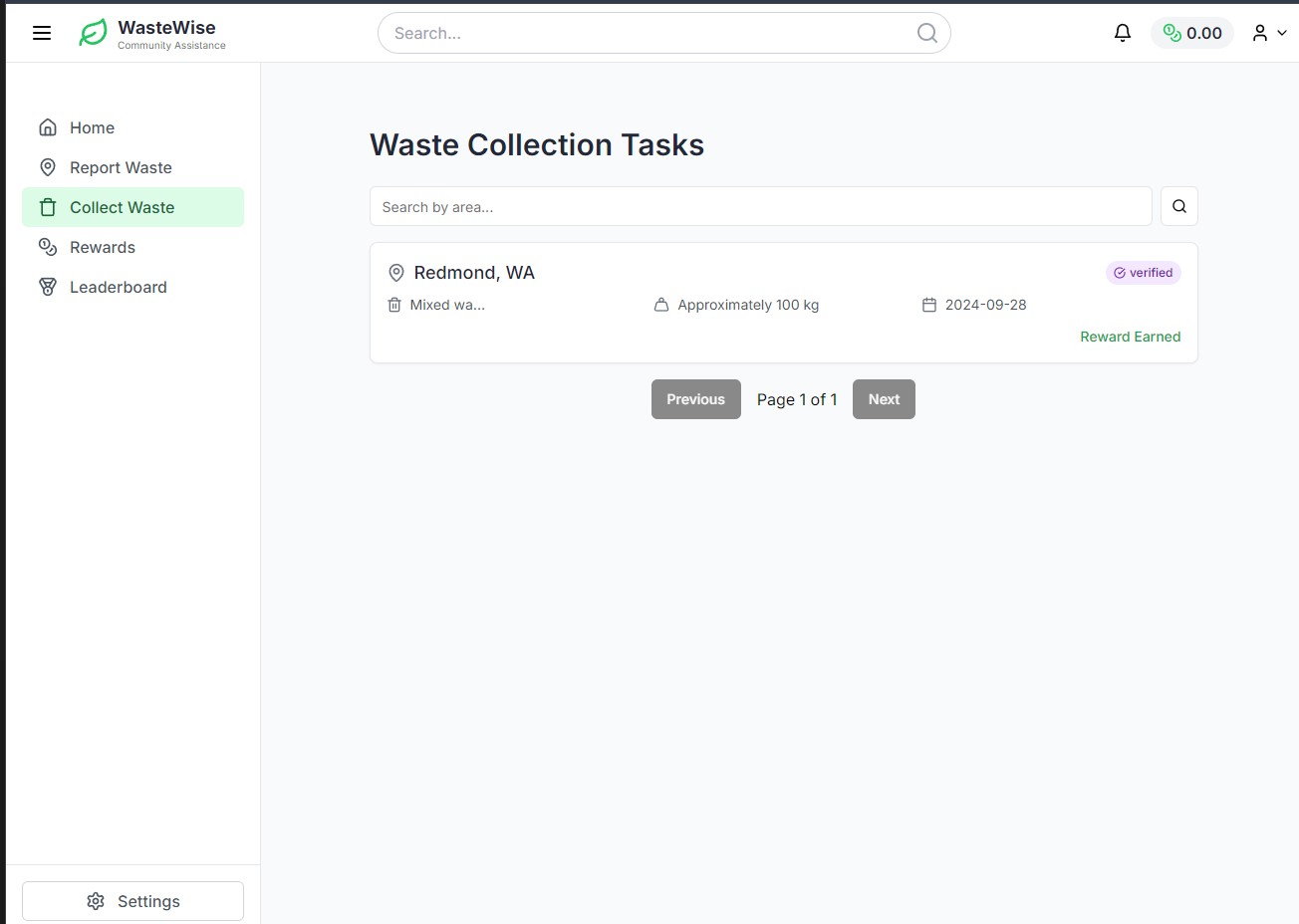
Task: Click the trash icon beside Mixed waste
Action: tap(392, 305)
